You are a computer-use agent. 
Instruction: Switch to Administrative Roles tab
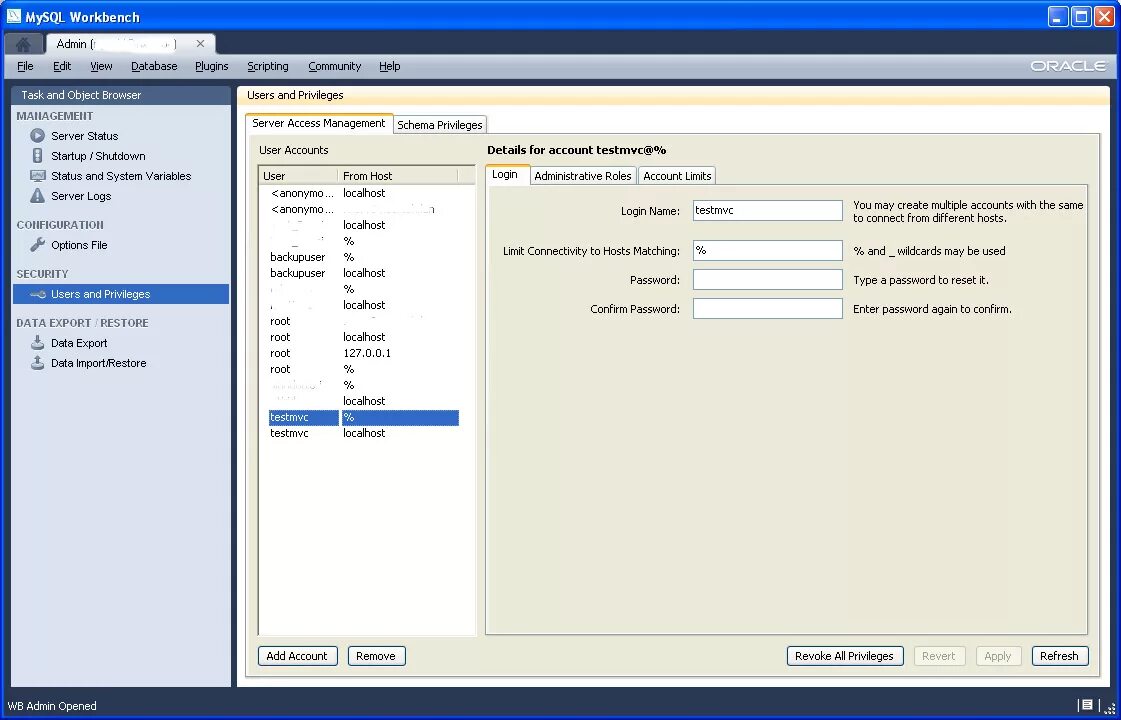(x=583, y=176)
